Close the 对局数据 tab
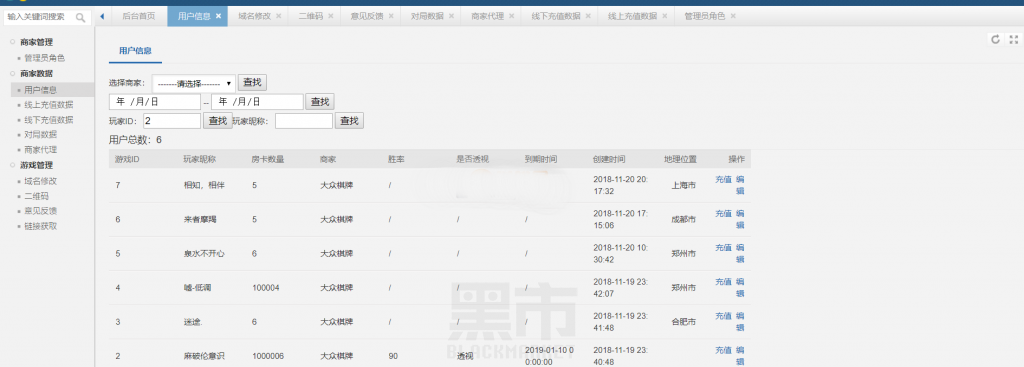Viewport: 1024px width, 367px height. point(451,16)
